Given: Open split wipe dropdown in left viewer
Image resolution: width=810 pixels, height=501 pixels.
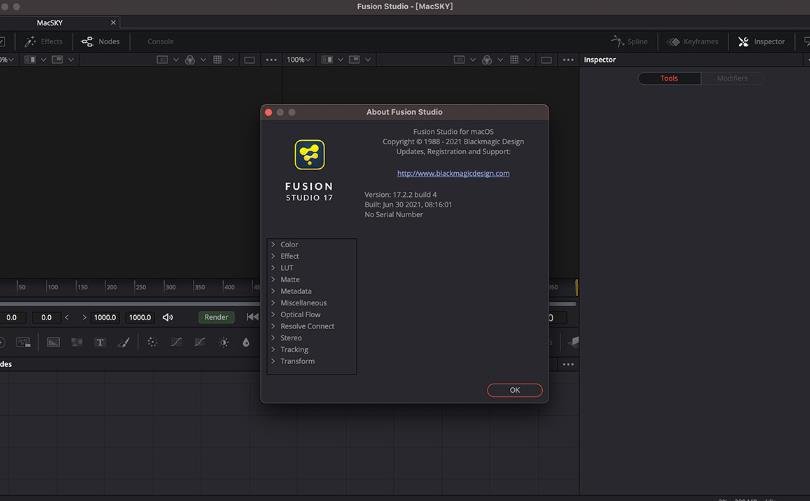Looking at the screenshot, I should 43,60.
